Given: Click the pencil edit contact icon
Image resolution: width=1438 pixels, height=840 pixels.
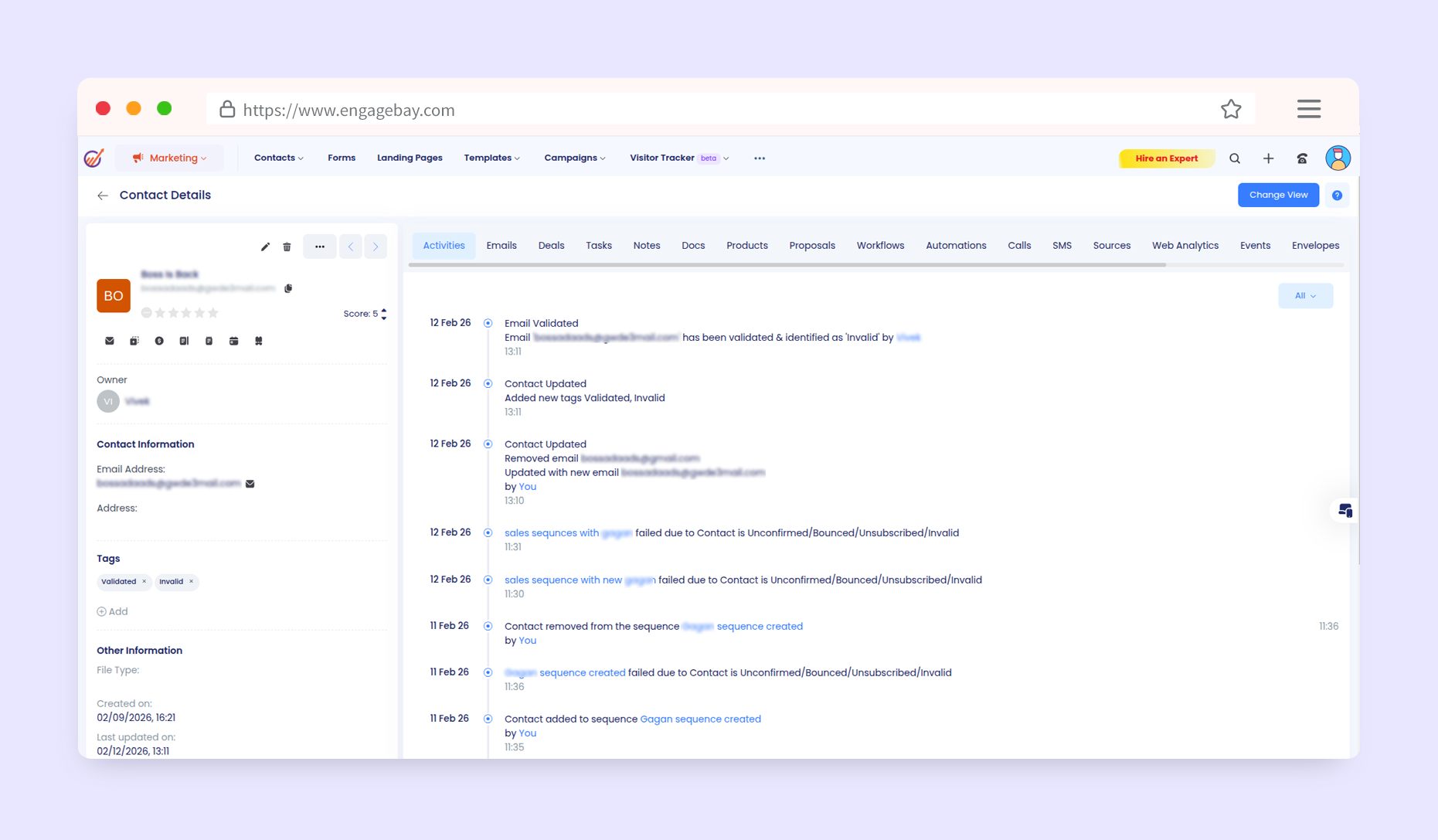Looking at the screenshot, I should pos(265,247).
